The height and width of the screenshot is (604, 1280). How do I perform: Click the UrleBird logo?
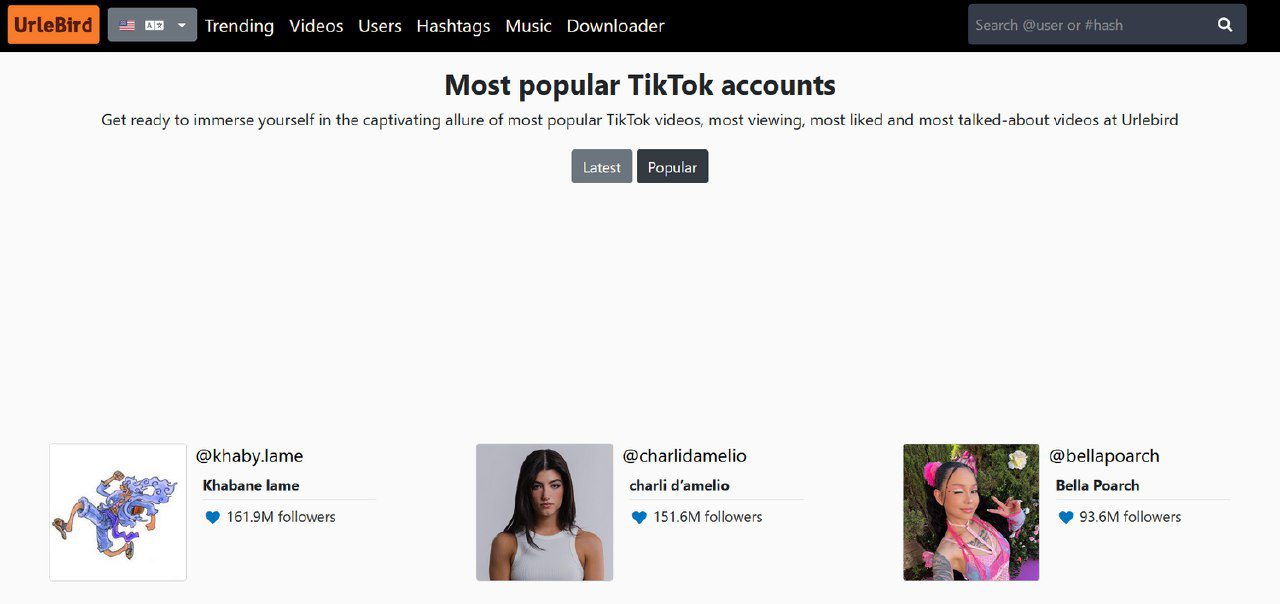[x=54, y=25]
